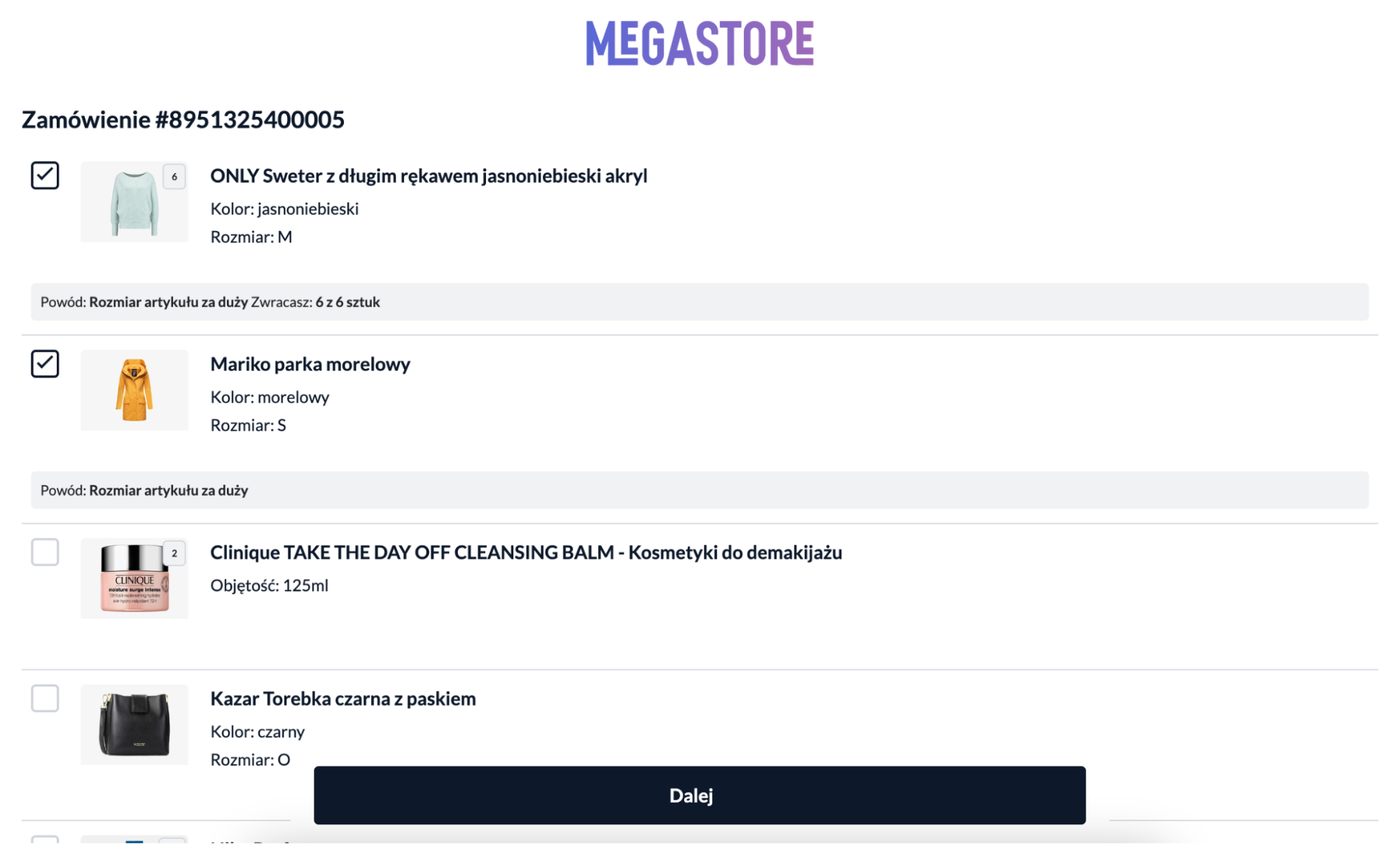Open the light blue sweater thumbnail
1400x844 pixels.
(x=134, y=202)
